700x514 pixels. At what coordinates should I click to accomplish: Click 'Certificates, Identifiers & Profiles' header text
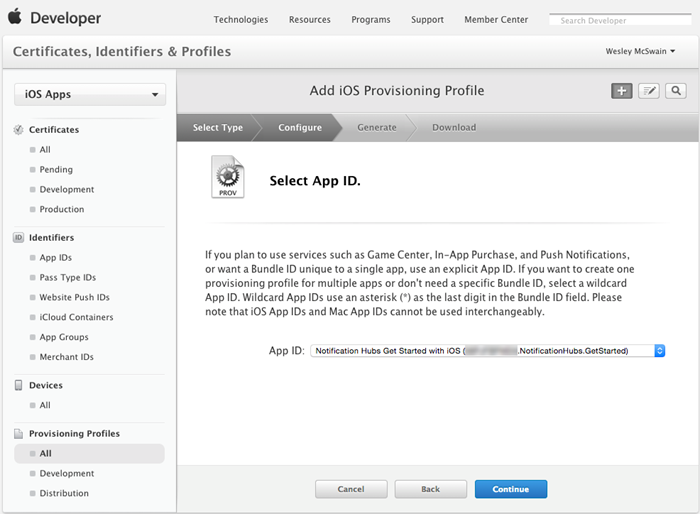click(122, 51)
